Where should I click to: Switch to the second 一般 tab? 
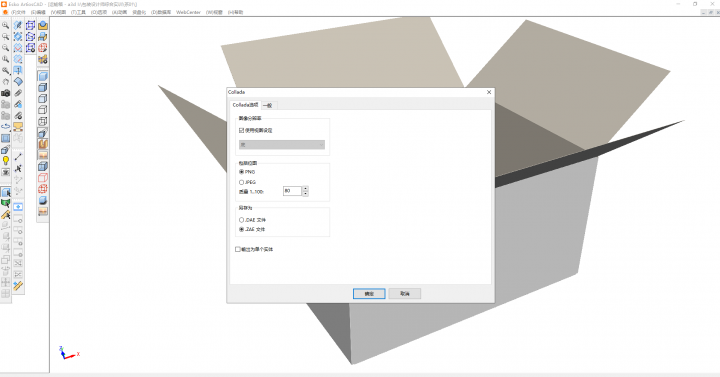click(268, 106)
